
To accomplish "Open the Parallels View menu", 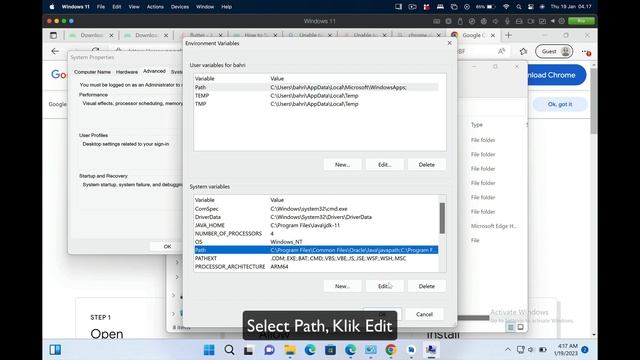I will pyautogui.click(x=134, y=7).
